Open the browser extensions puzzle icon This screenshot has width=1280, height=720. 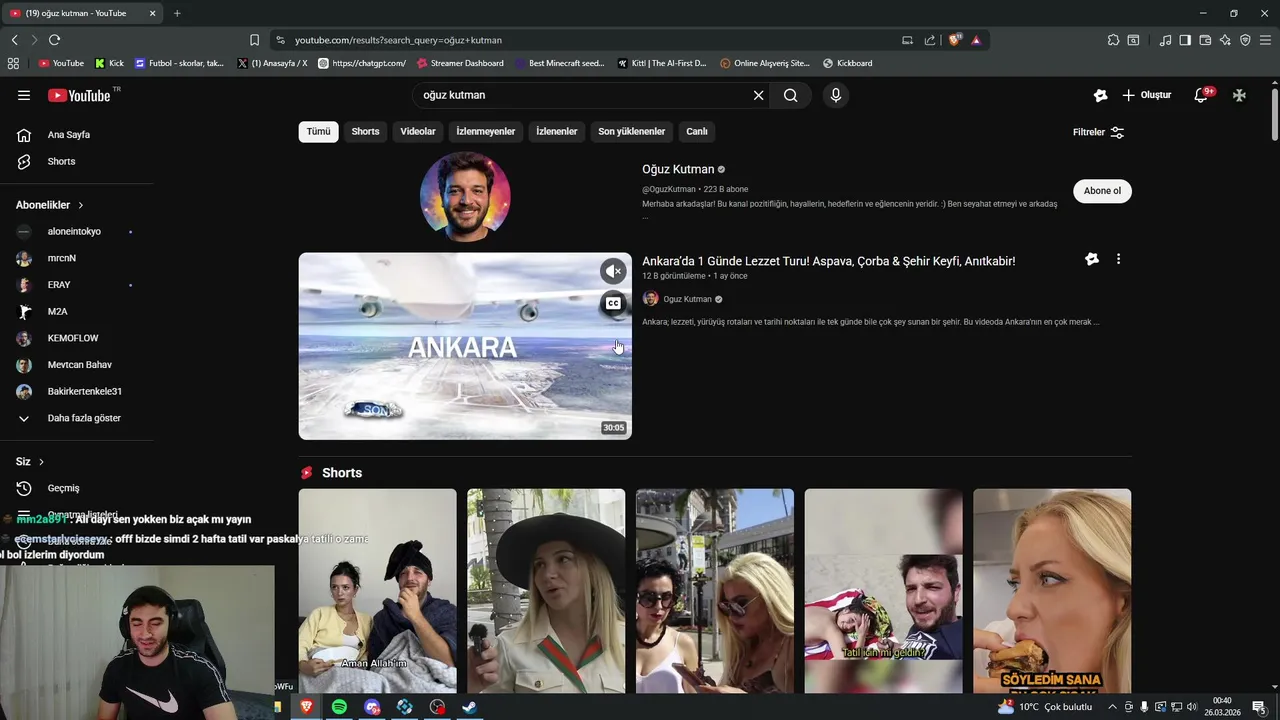pyautogui.click(x=1113, y=40)
